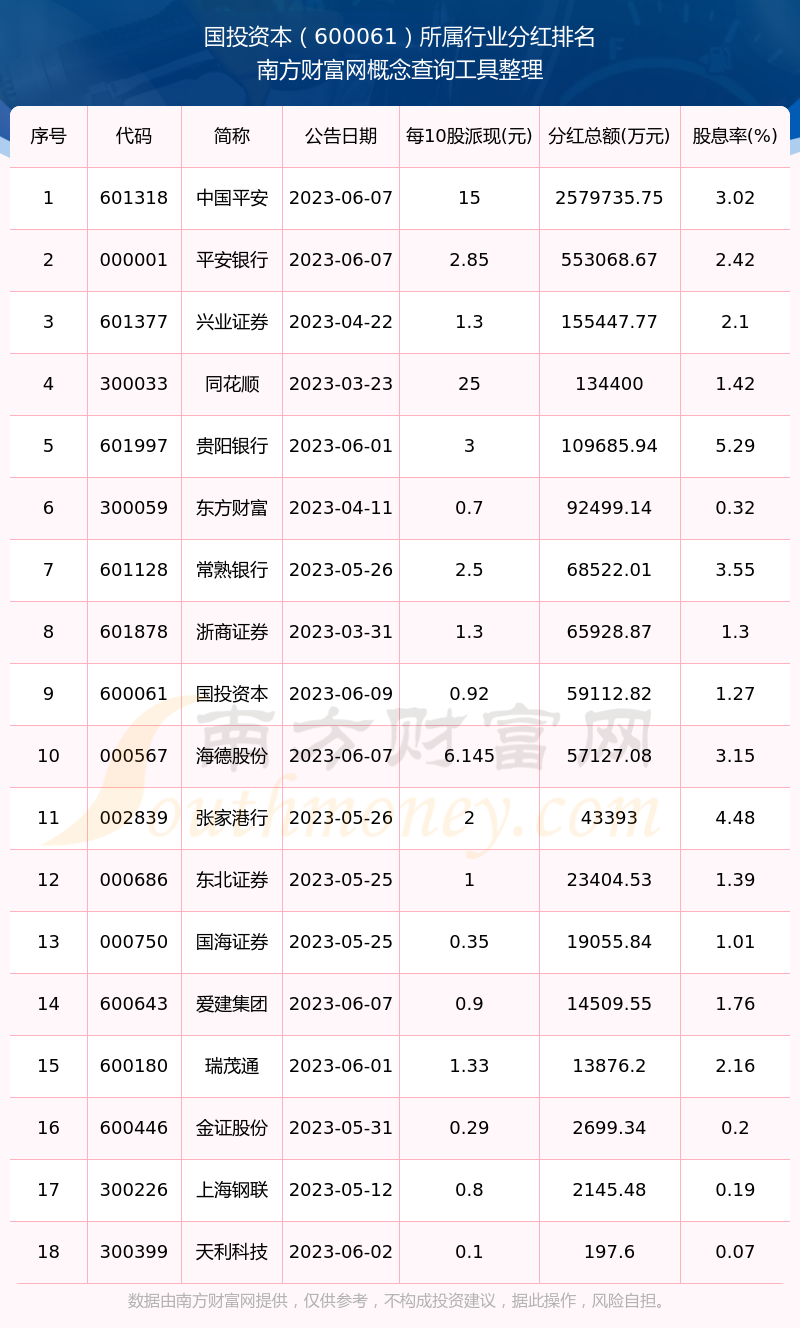Click the 13876.2 dividend total
Screen dimensions: 800x1328
[x=609, y=1066]
